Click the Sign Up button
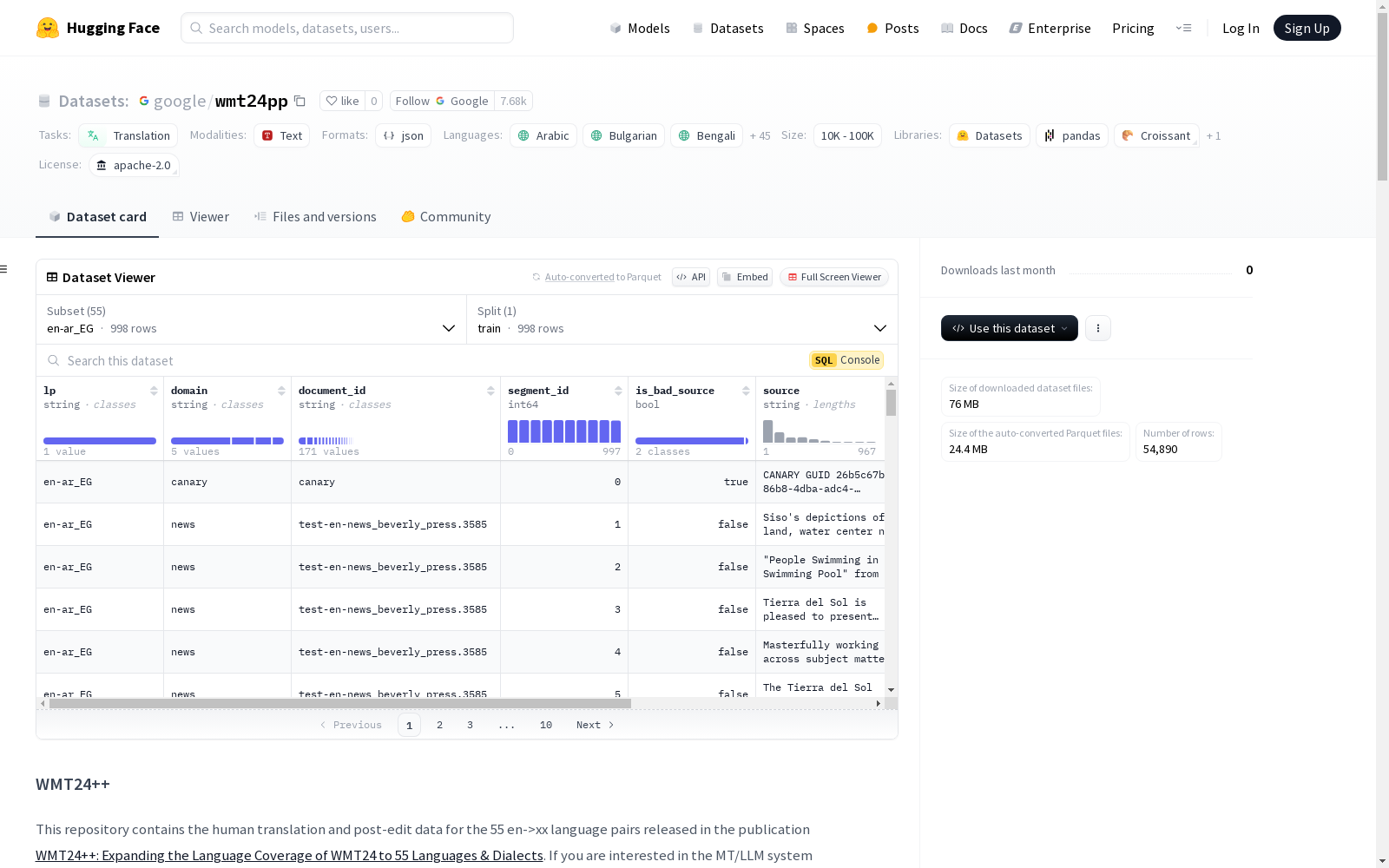The width and height of the screenshot is (1389, 868). (x=1307, y=28)
